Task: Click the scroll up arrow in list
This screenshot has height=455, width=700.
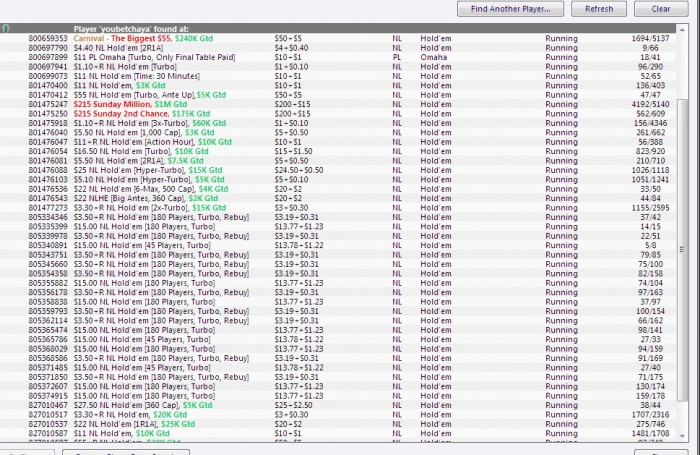Action: (682, 30)
